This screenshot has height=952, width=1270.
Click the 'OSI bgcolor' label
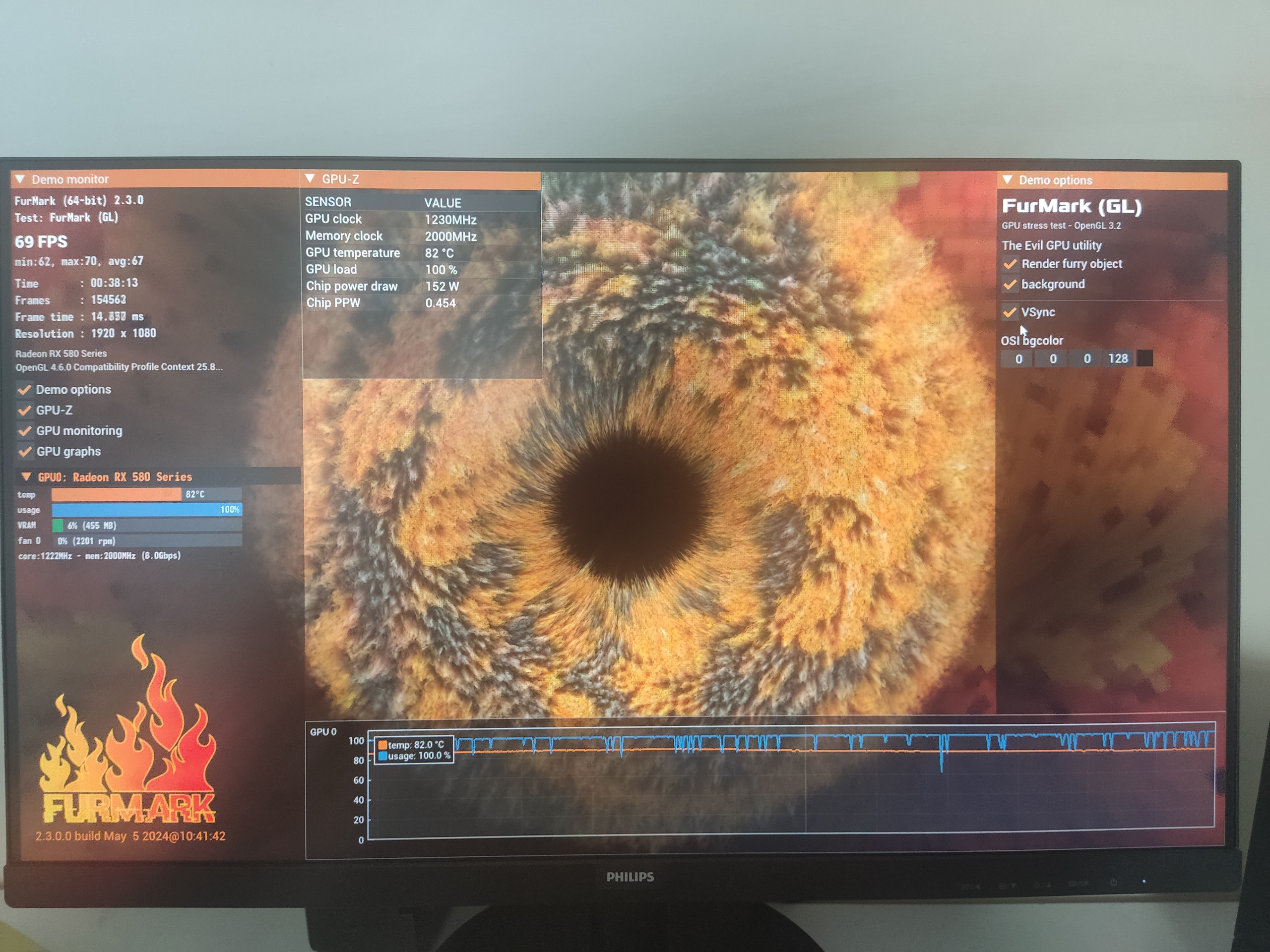tap(1032, 340)
